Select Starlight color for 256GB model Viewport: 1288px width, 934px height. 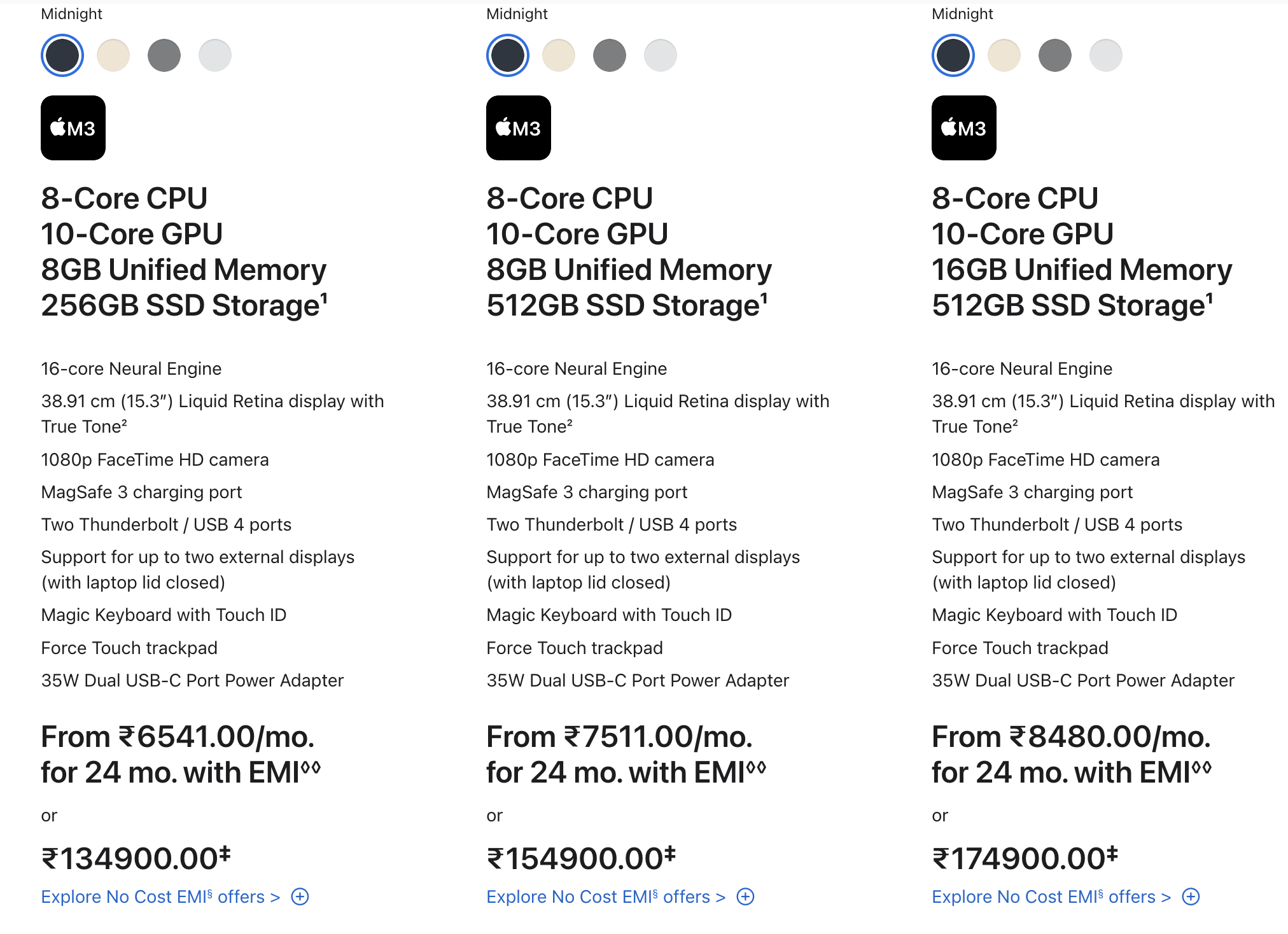click(x=113, y=55)
